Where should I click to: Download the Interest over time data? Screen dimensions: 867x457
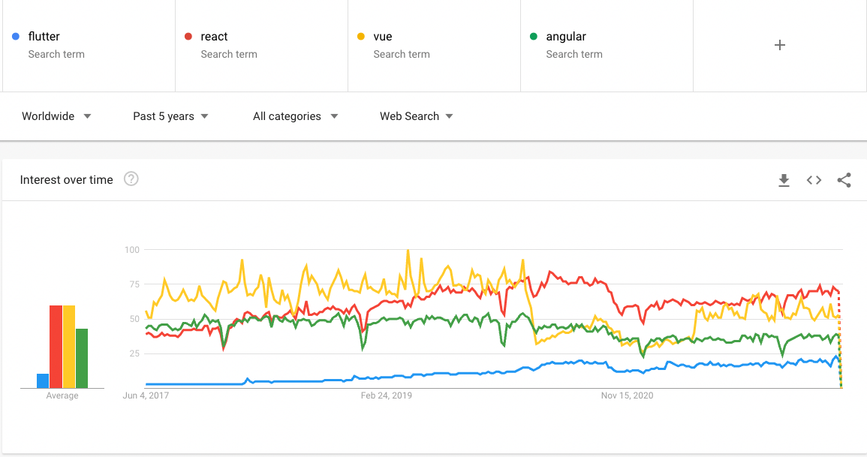point(784,180)
